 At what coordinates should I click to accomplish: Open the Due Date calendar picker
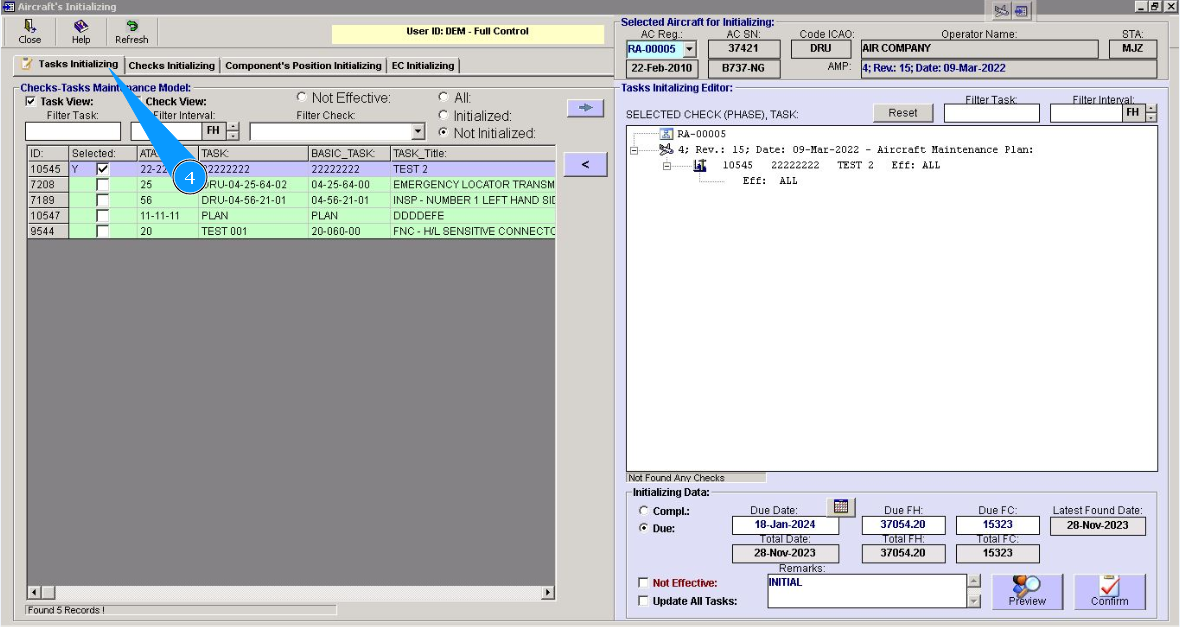tap(841, 507)
